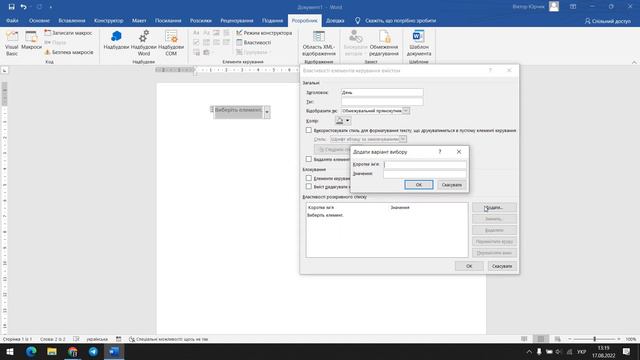640x360 pixels.
Task: Open File Explorer from the taskbar
Action: pyautogui.click(x=52, y=351)
